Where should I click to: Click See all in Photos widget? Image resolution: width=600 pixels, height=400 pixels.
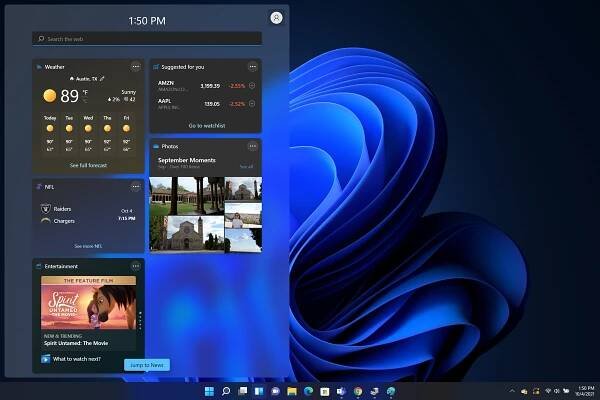[x=246, y=167]
